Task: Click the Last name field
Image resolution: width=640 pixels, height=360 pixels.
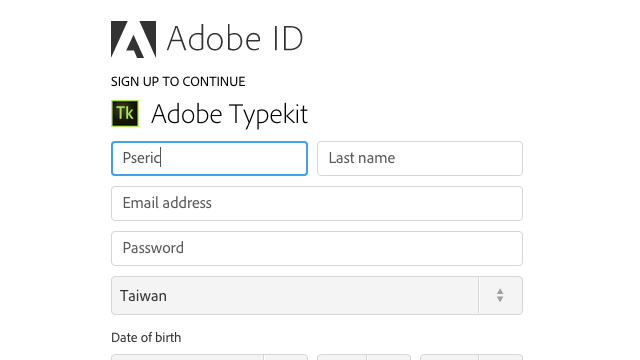Action: [x=420, y=158]
